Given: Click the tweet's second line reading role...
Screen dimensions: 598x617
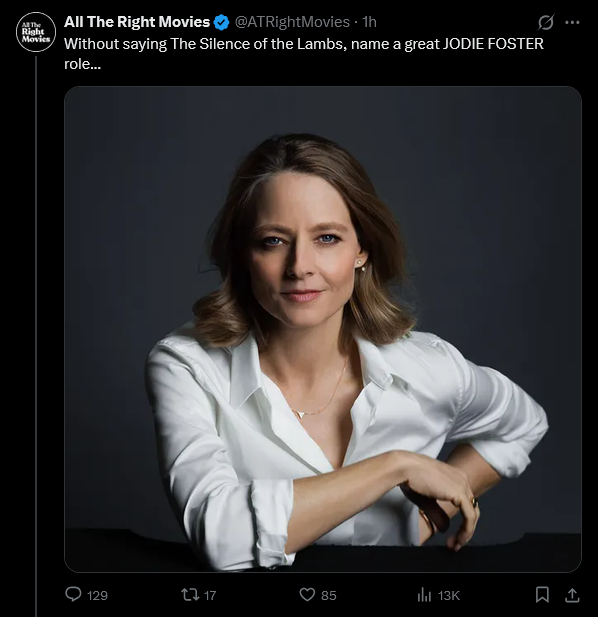Looking at the screenshot, I should pos(83,64).
